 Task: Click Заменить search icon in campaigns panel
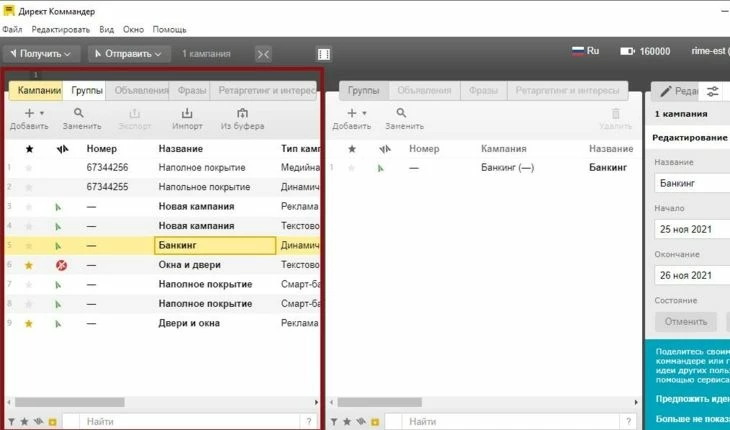pyautogui.click(x=79, y=113)
